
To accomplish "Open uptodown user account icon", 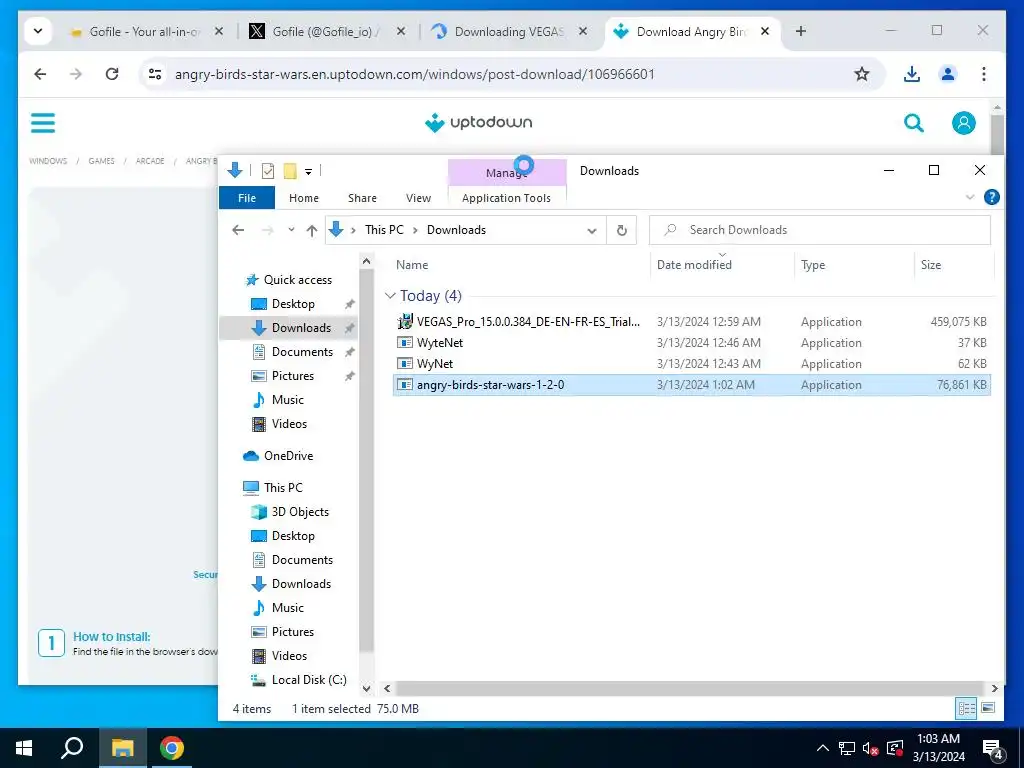I will tap(963, 122).
